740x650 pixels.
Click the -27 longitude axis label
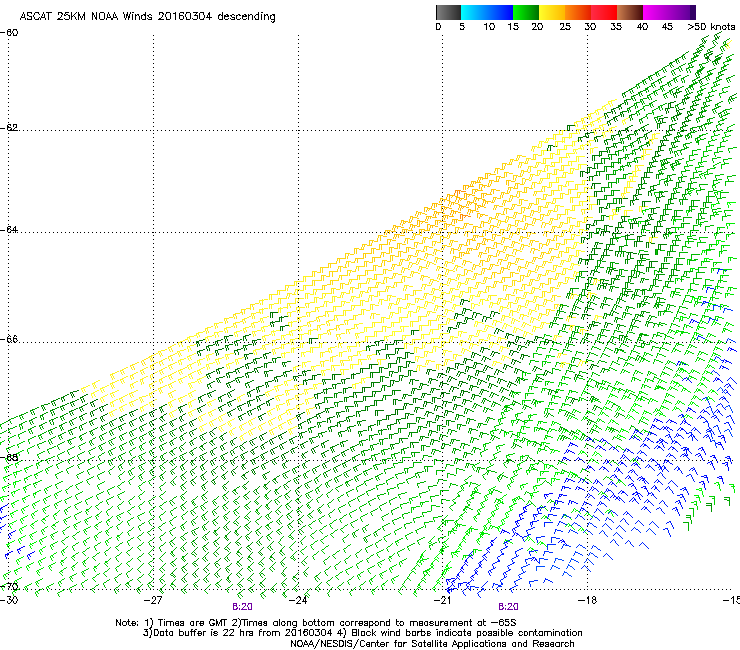tap(153, 600)
